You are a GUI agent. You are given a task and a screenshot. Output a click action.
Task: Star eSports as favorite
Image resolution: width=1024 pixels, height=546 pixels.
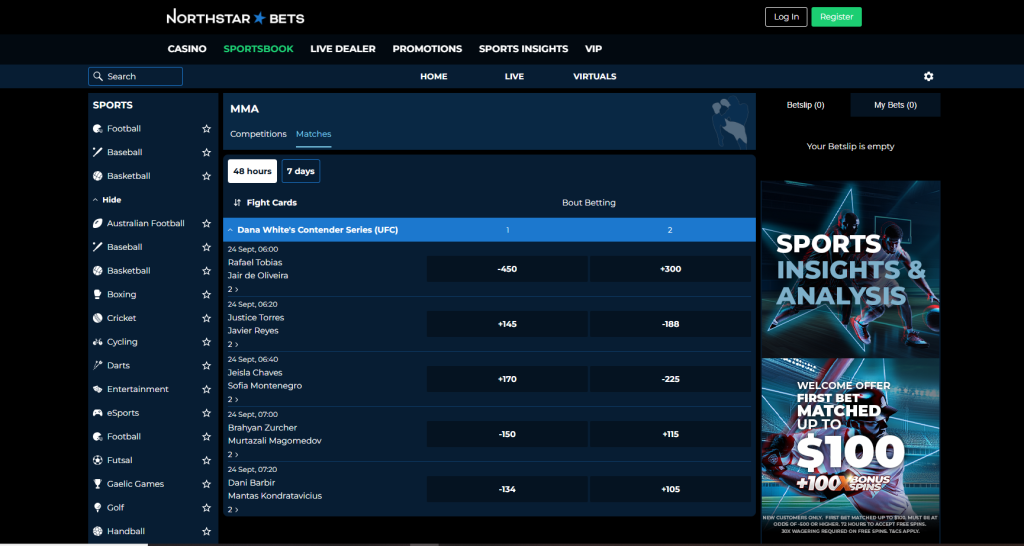pos(206,413)
